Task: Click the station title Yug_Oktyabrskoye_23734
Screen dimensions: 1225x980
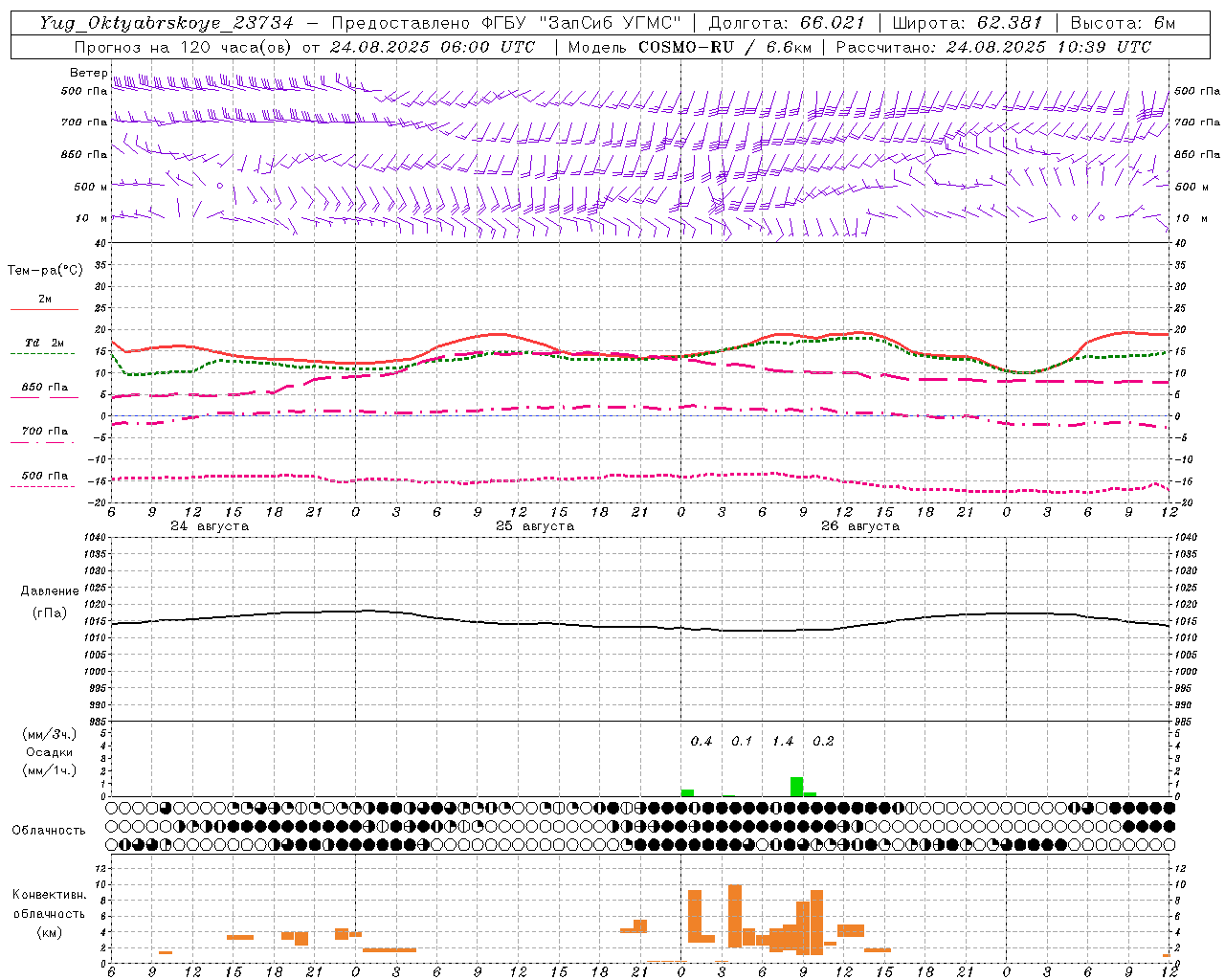Action: click(x=167, y=23)
